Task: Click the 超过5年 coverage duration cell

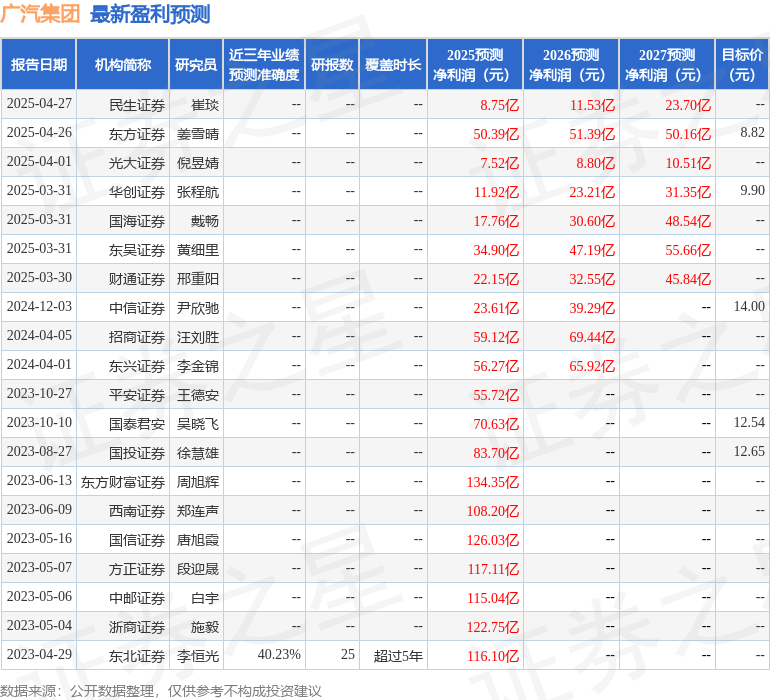Action: tap(398, 655)
